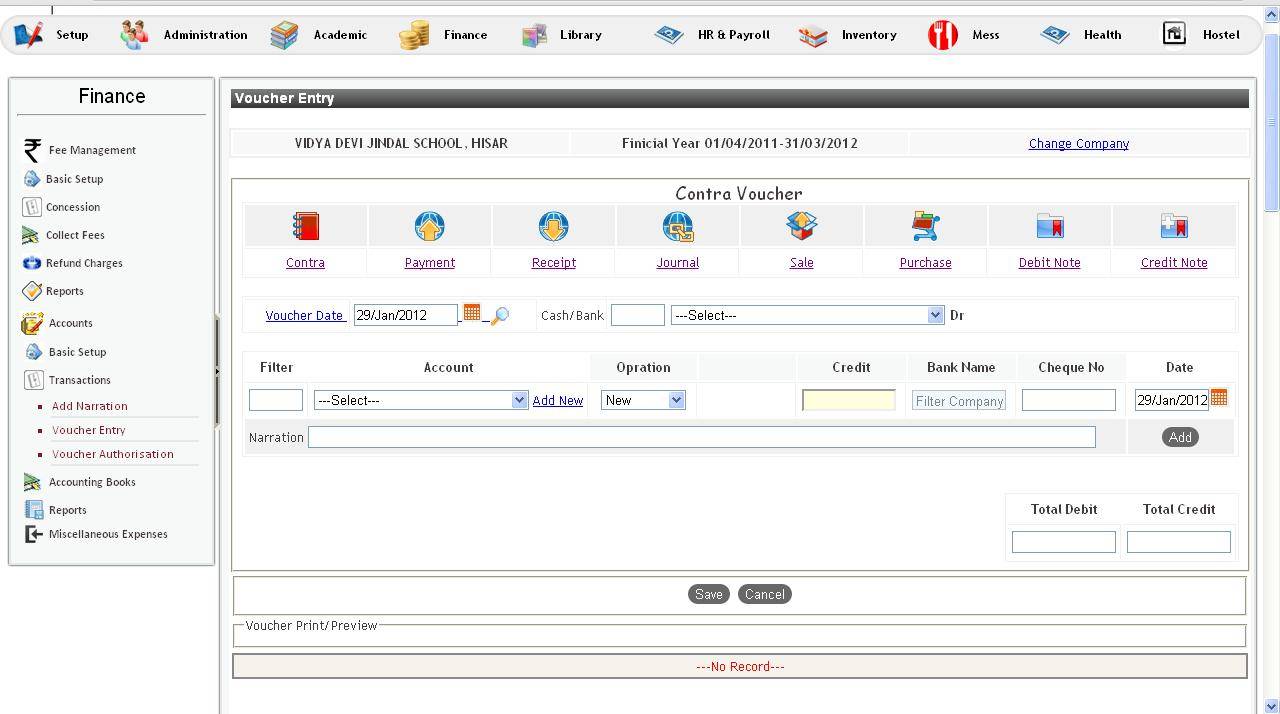This screenshot has width=1280, height=714.
Task: Click the Journal voucher globe icon
Action: pos(677,226)
